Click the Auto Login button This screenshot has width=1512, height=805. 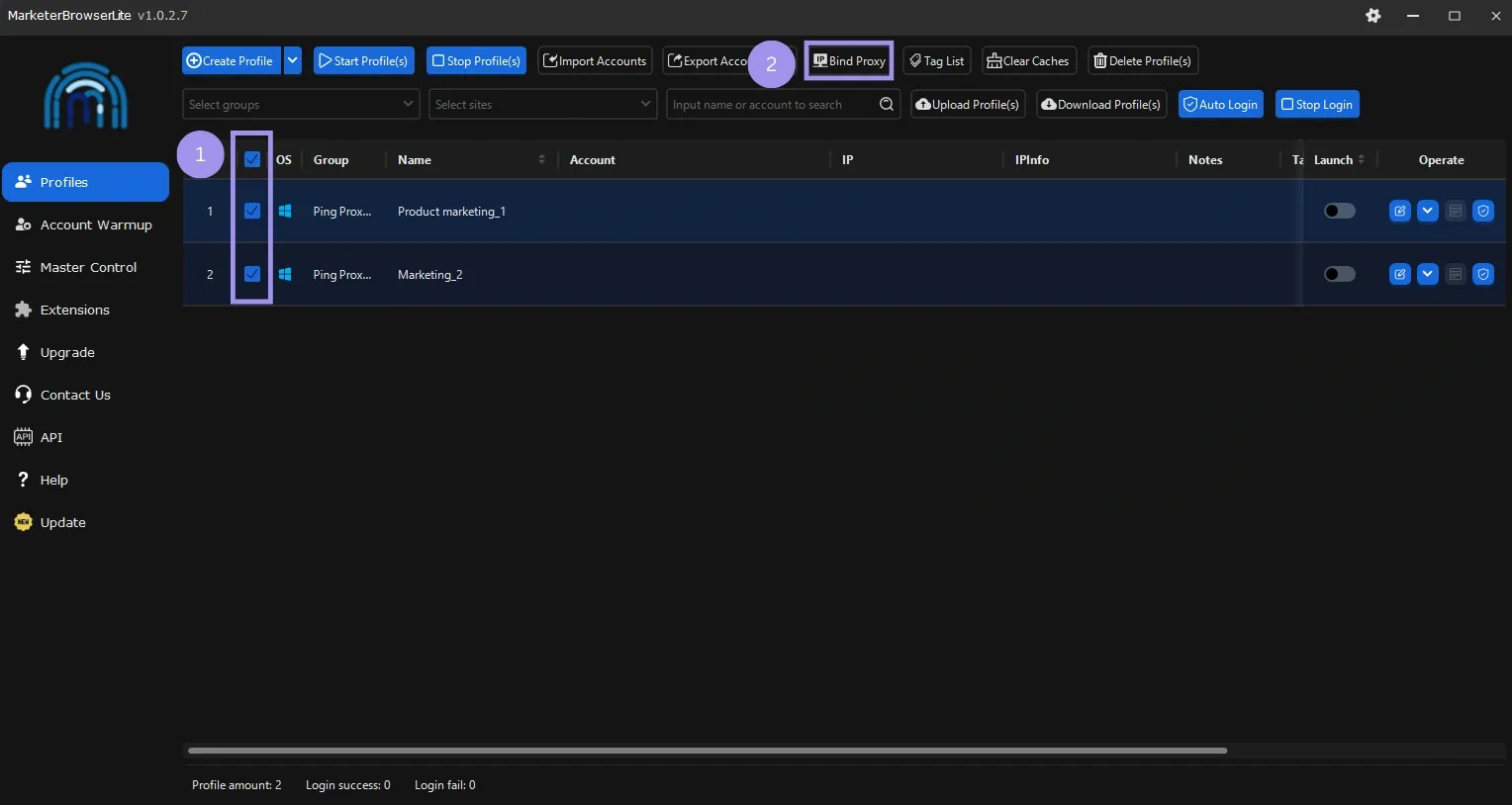click(1220, 104)
